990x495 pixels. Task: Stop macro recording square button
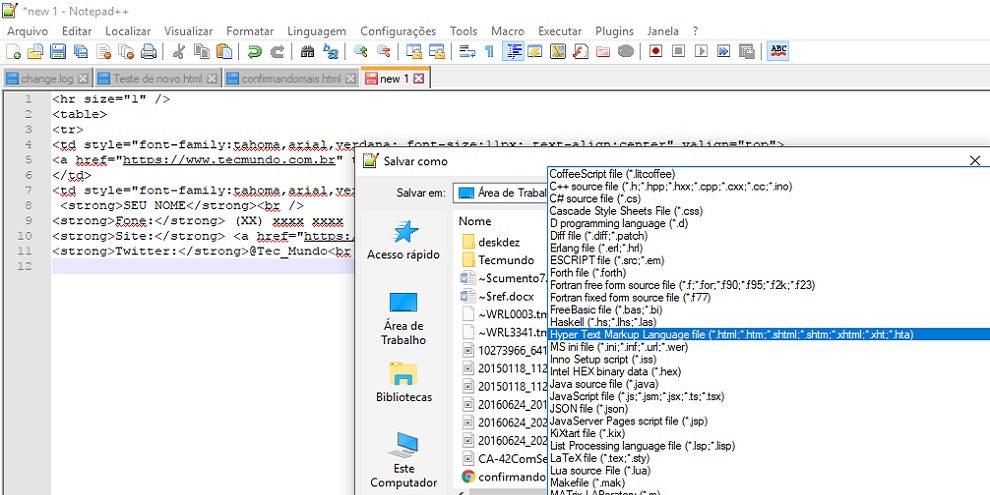point(678,52)
